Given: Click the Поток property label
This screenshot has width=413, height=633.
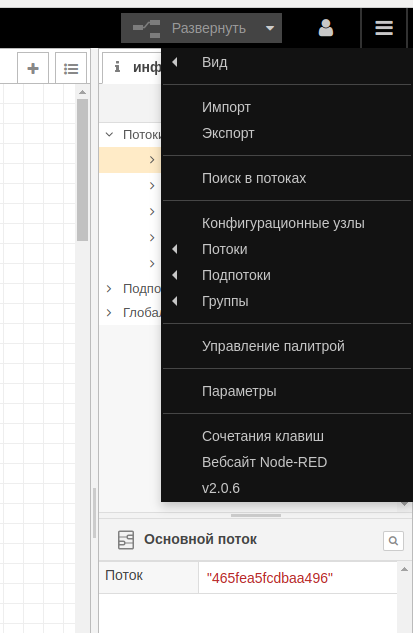Looking at the screenshot, I should [x=124, y=575].
